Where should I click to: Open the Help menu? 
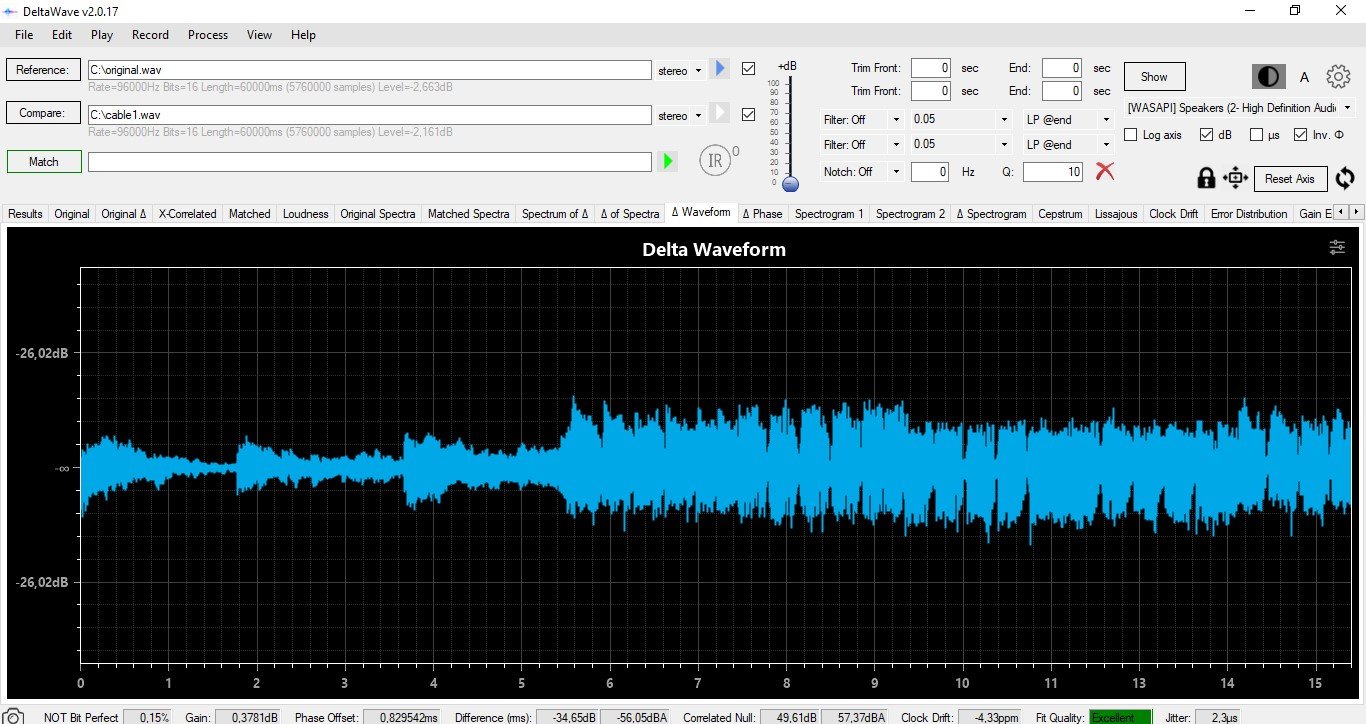303,34
